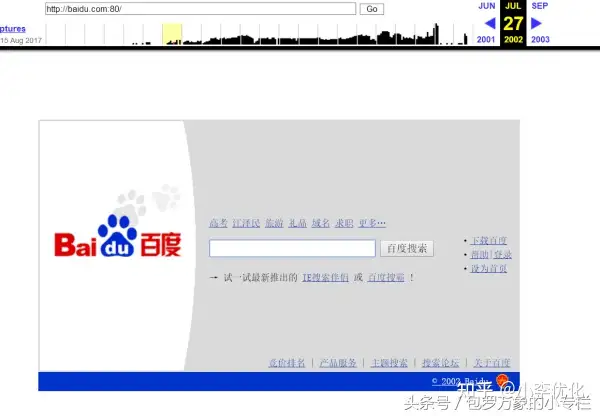Open the 求职 hot search link
600x416 pixels.
pos(344,223)
